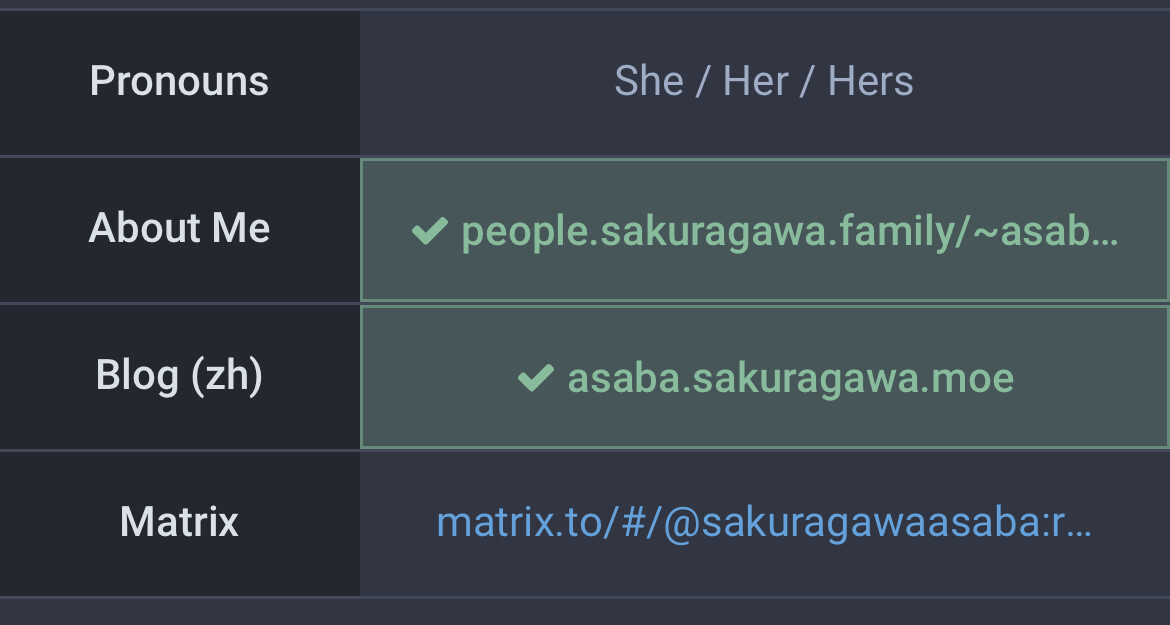Image resolution: width=1170 pixels, height=625 pixels.
Task: Open the asaba.sakuragawa.moe blog link
Action: pos(791,379)
